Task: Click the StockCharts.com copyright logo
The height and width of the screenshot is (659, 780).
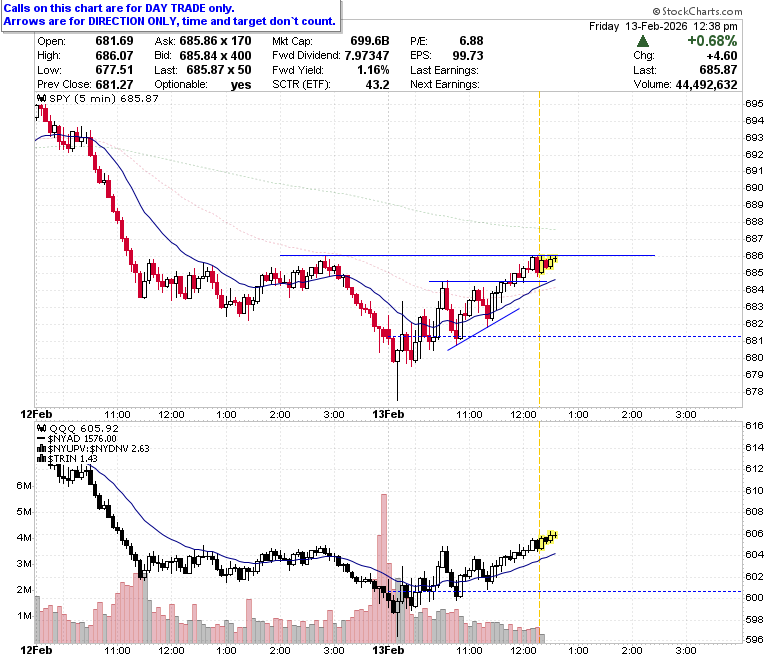Action: [697, 11]
